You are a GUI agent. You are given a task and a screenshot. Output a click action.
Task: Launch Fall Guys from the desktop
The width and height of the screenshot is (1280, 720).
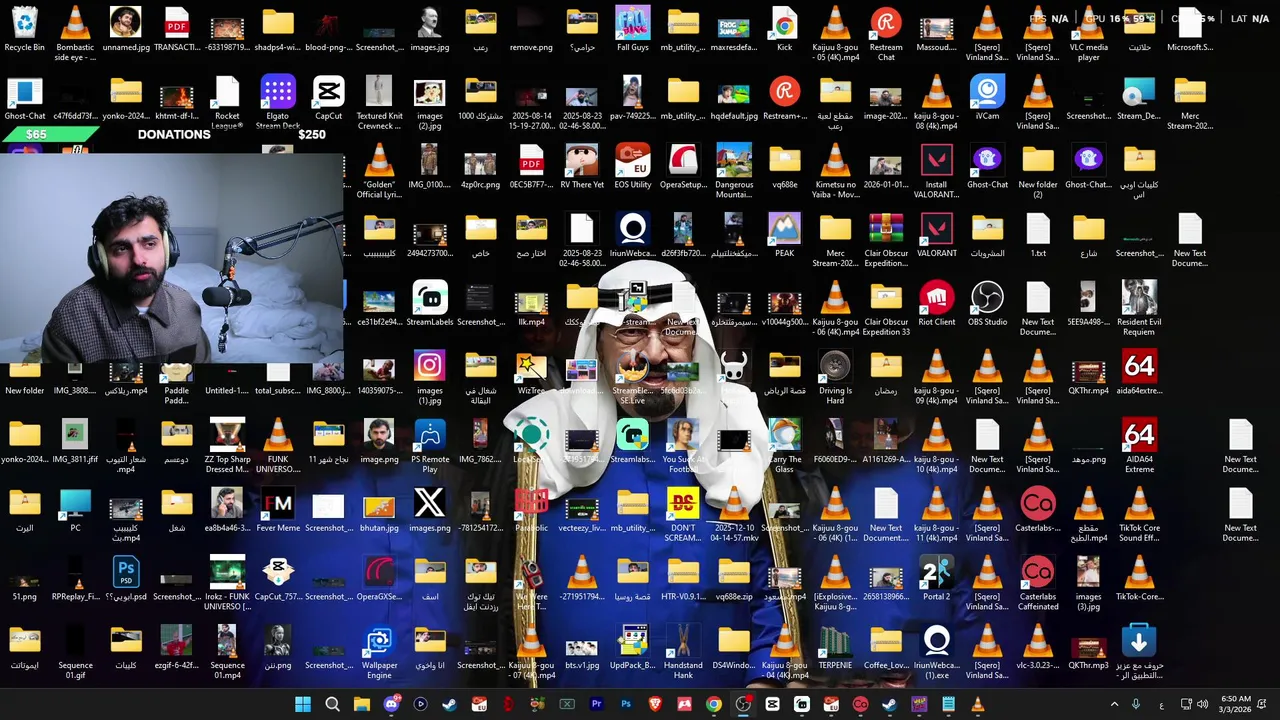(x=632, y=30)
